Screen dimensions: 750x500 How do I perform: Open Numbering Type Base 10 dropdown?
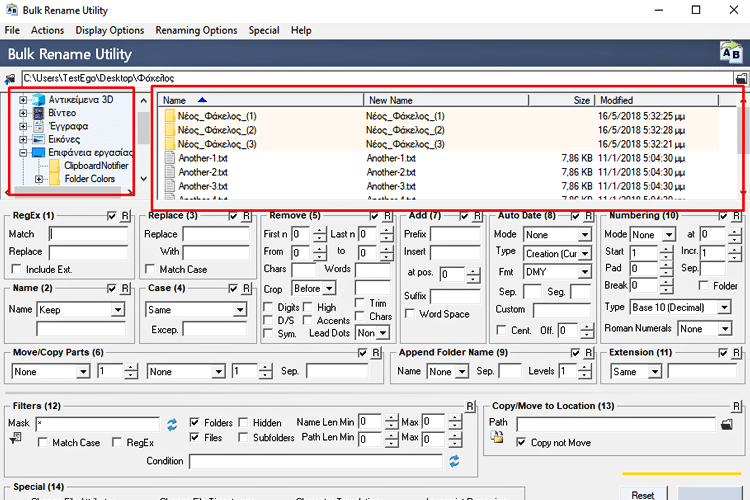coord(724,307)
